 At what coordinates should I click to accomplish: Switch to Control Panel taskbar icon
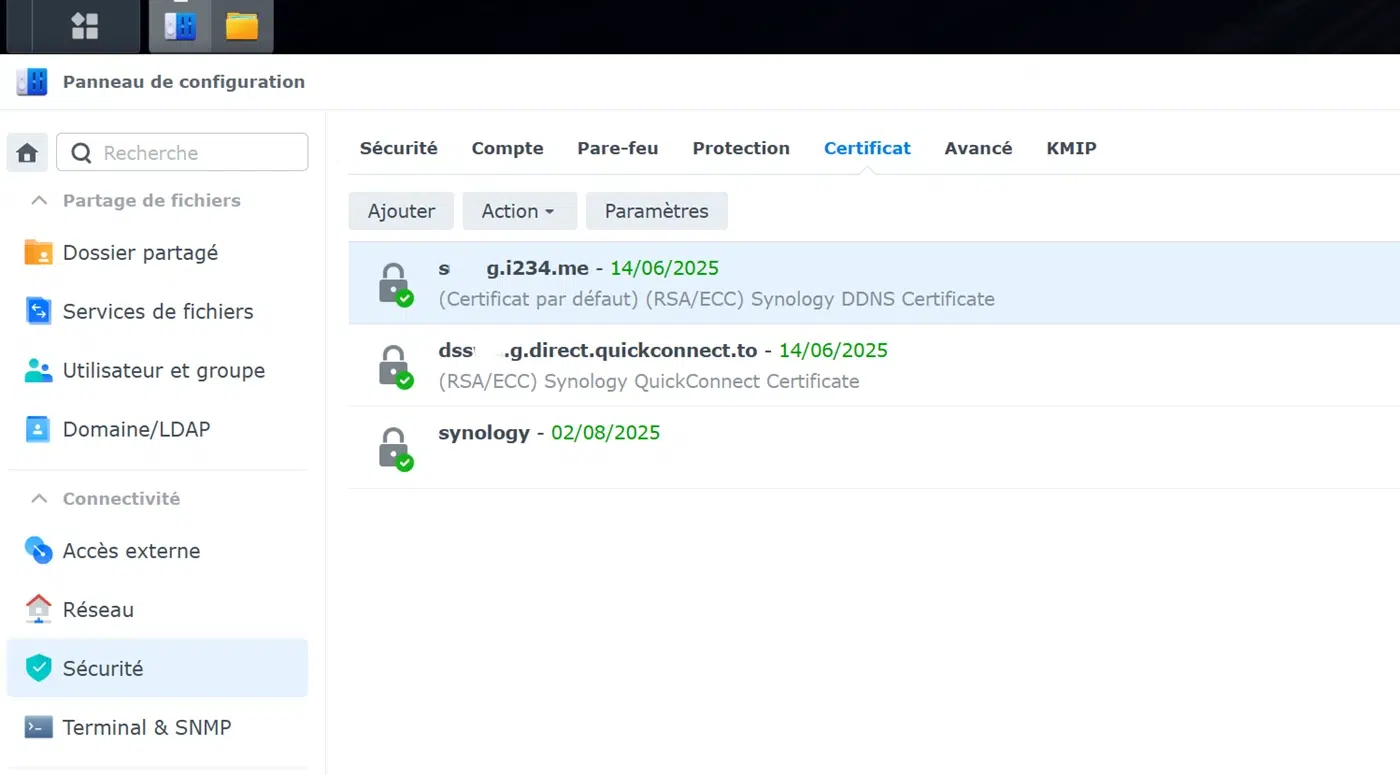tap(180, 26)
